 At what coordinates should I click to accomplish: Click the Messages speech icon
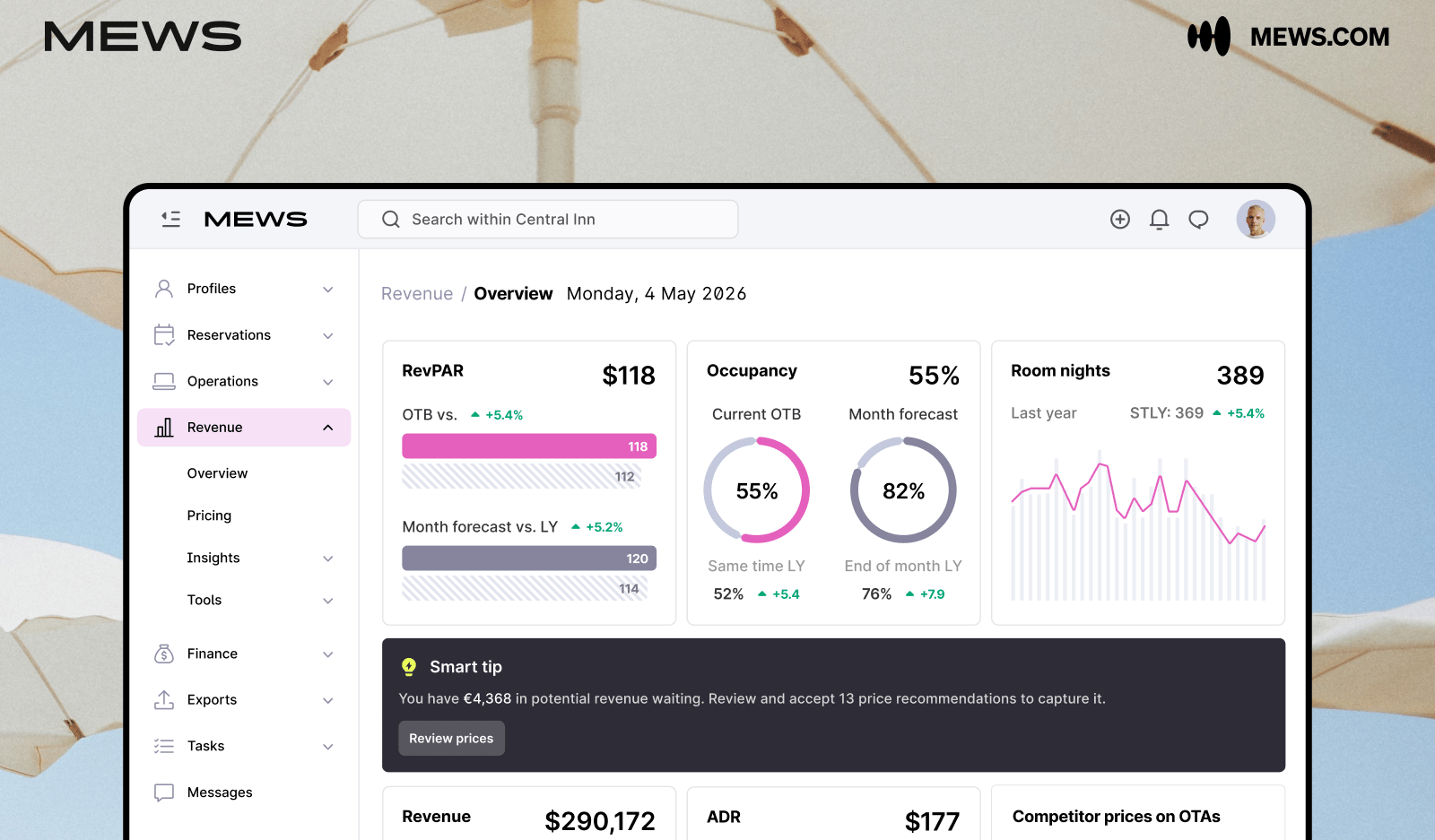pos(164,792)
